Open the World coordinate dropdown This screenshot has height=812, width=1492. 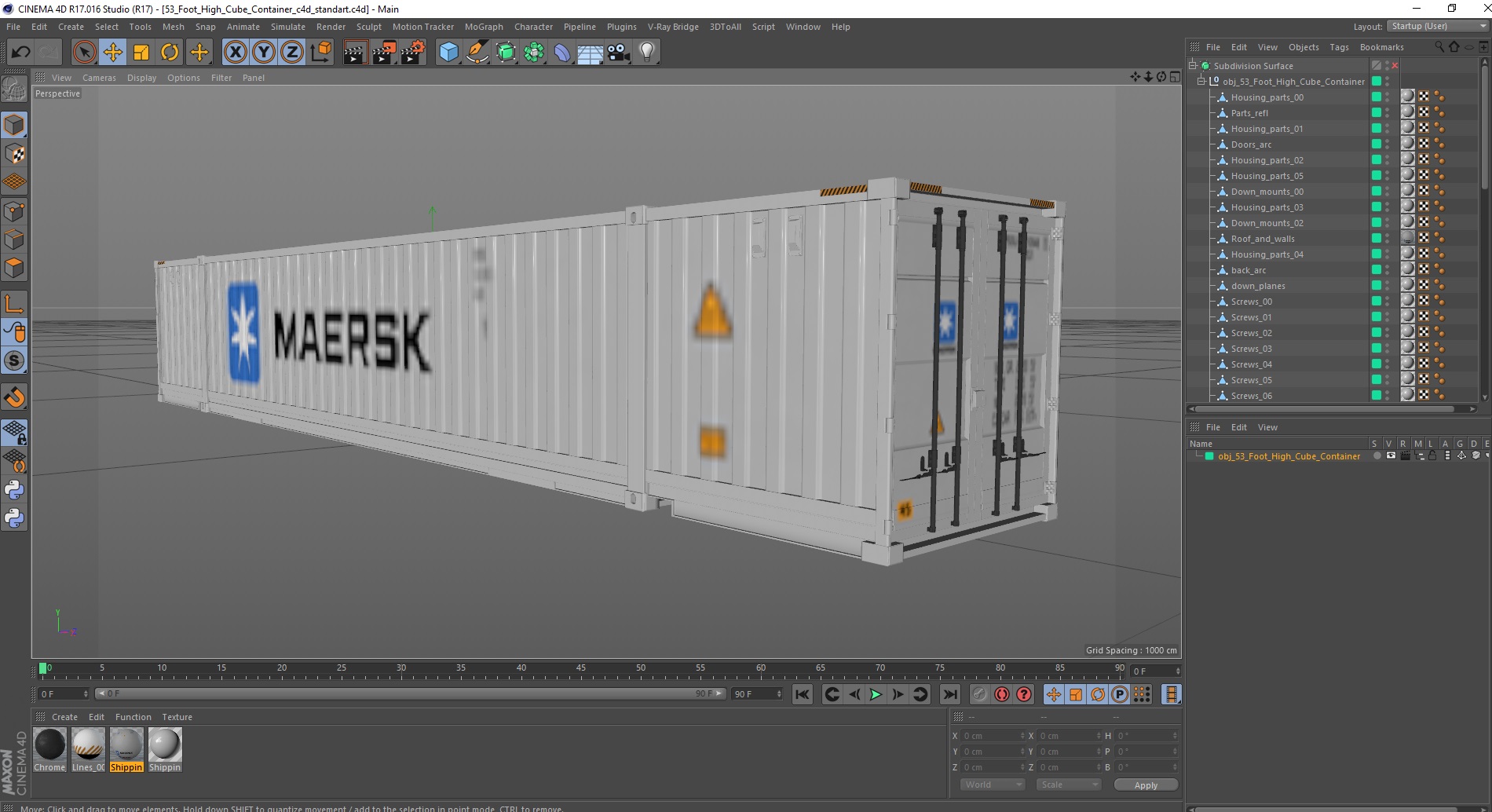(993, 785)
